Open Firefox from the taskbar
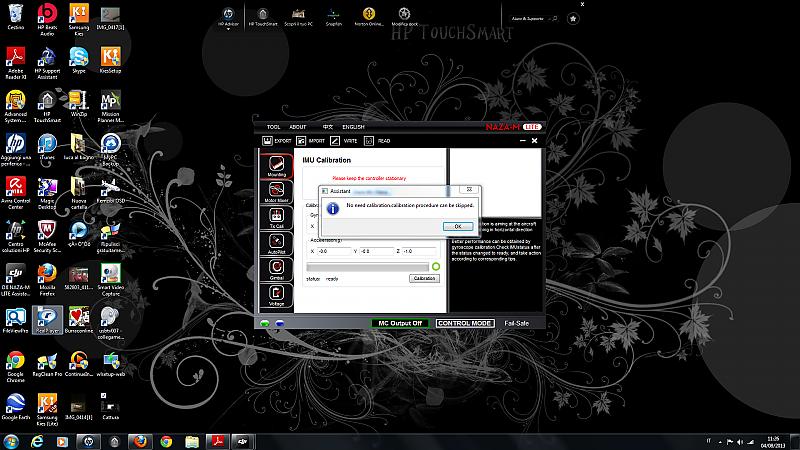800x450 pixels. coord(140,442)
